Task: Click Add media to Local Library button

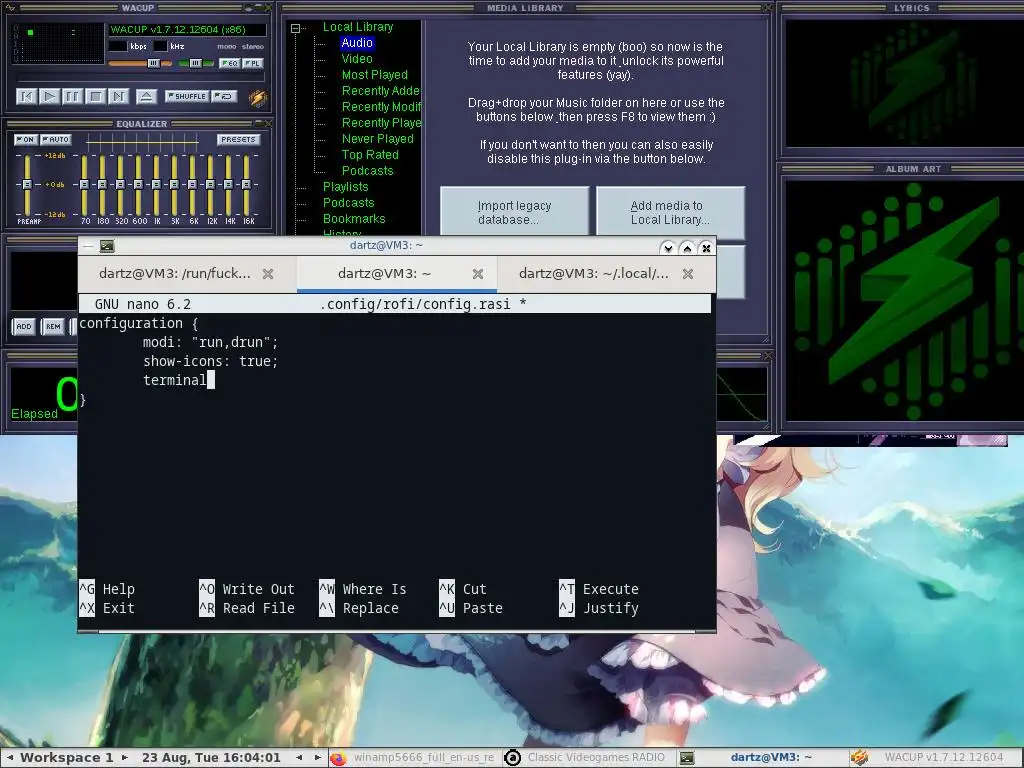Action: 670,212
